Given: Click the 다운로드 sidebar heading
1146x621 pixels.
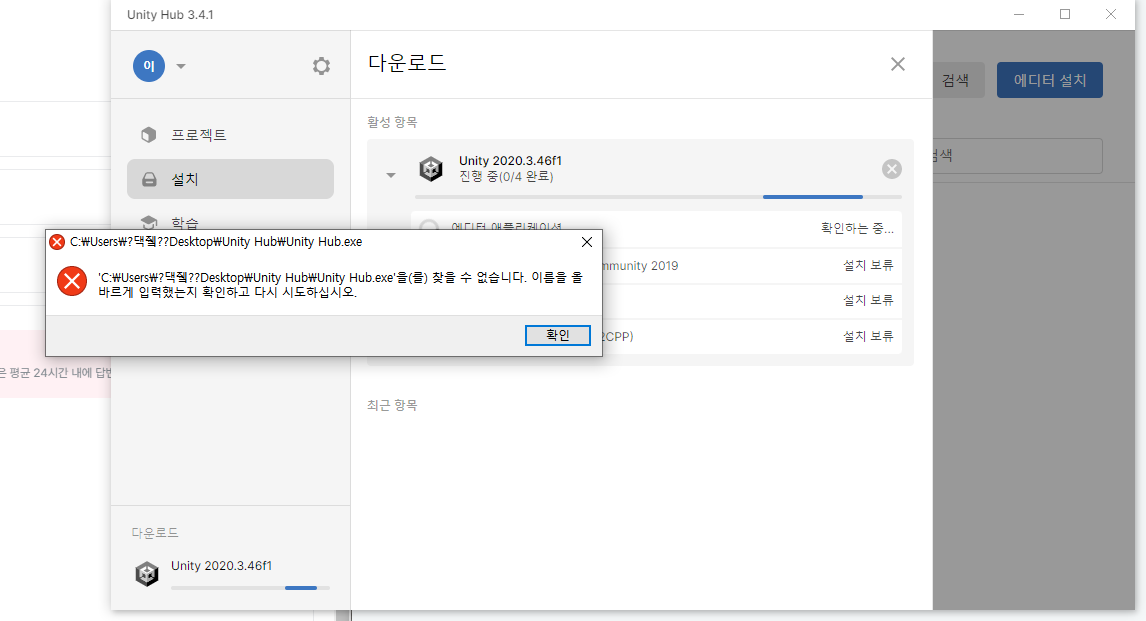Looking at the screenshot, I should pos(155,533).
